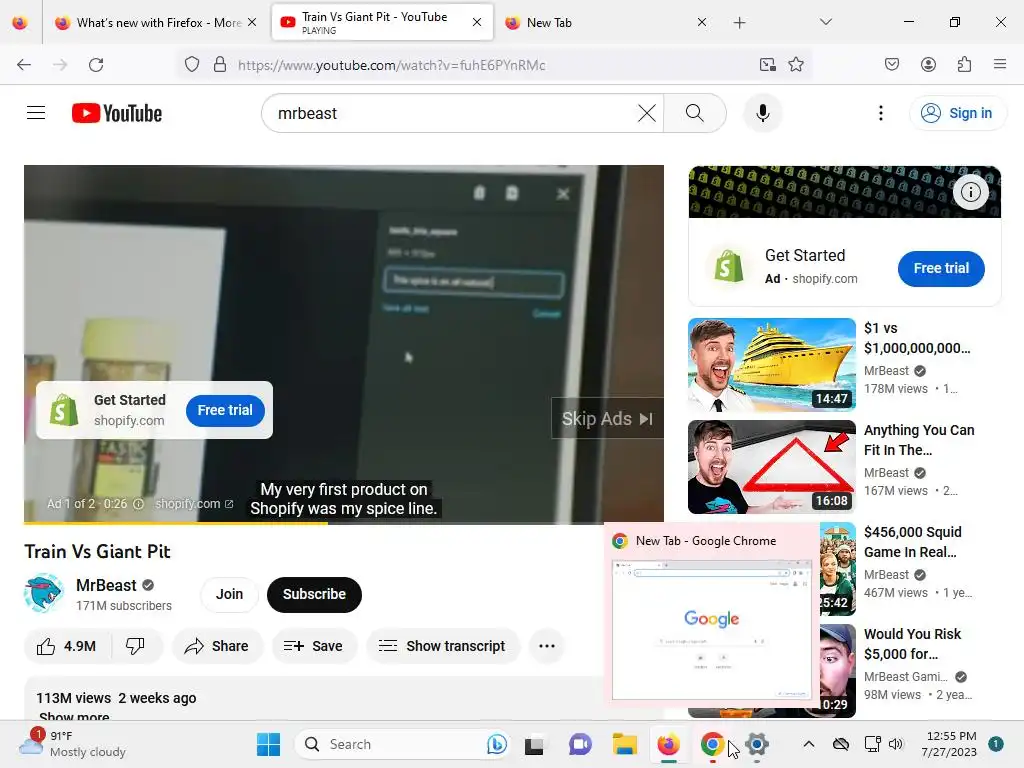Image resolution: width=1024 pixels, height=768 pixels.
Task: Switch to What's new with Firefox tab
Action: [155, 23]
